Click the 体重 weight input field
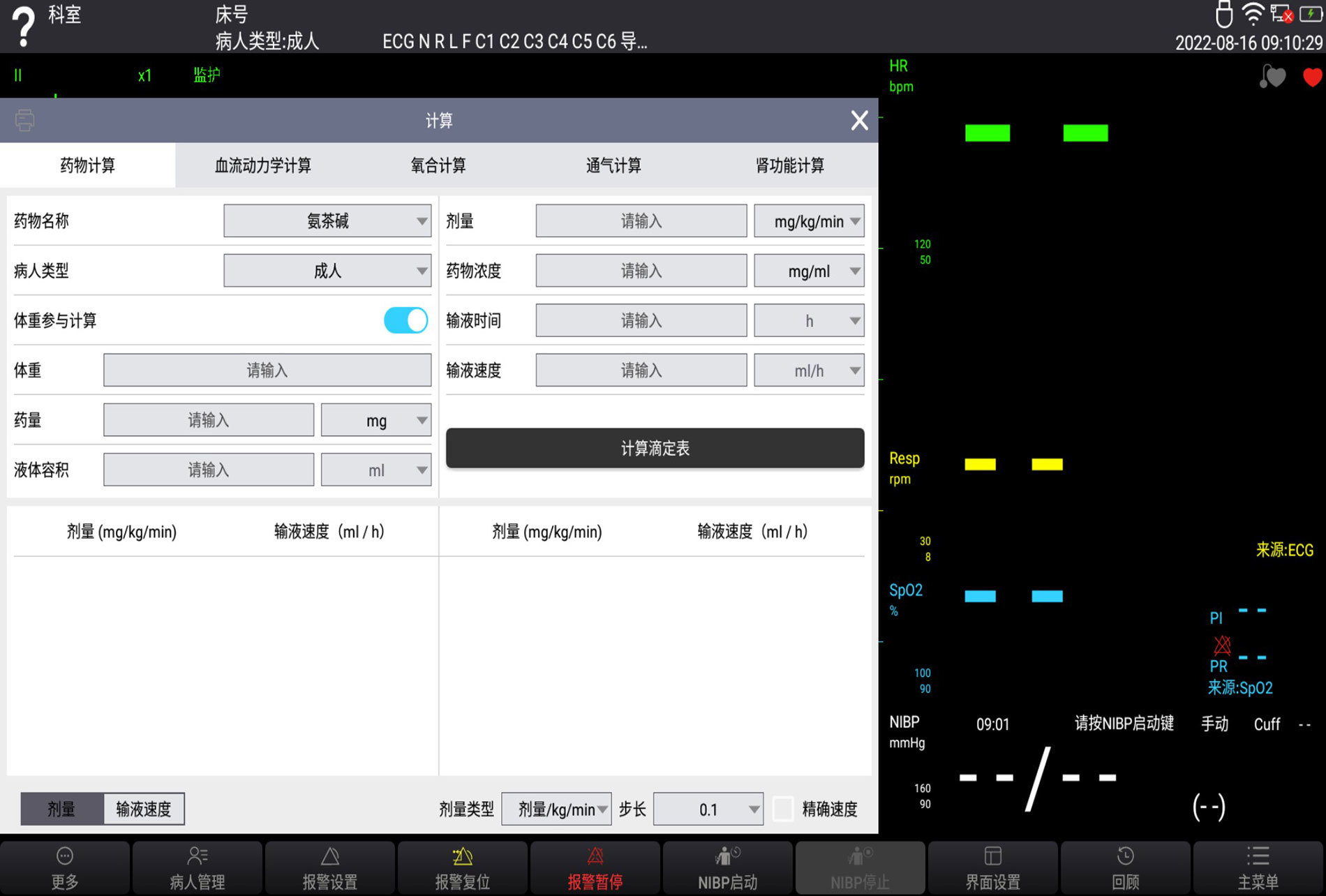The image size is (1326, 896). pos(267,371)
